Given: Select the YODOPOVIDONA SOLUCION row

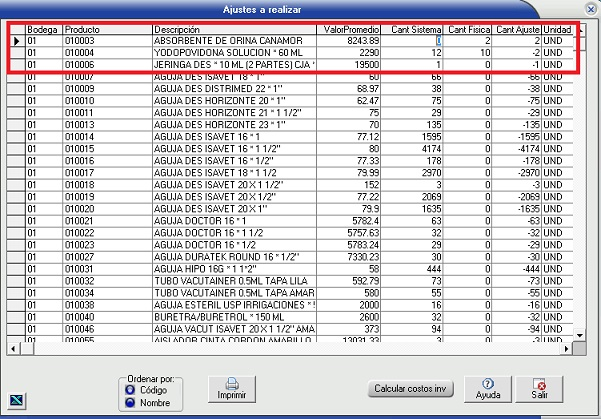Looking at the screenshot, I should click(x=235, y=52).
